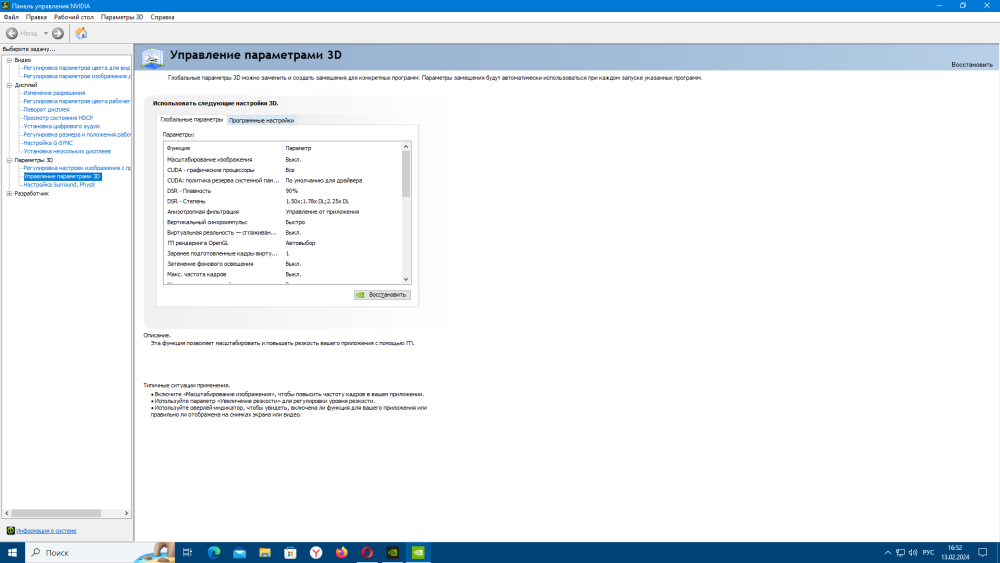Click the Back arrow toolbar icon
The image size is (1000, 563).
pos(11,33)
